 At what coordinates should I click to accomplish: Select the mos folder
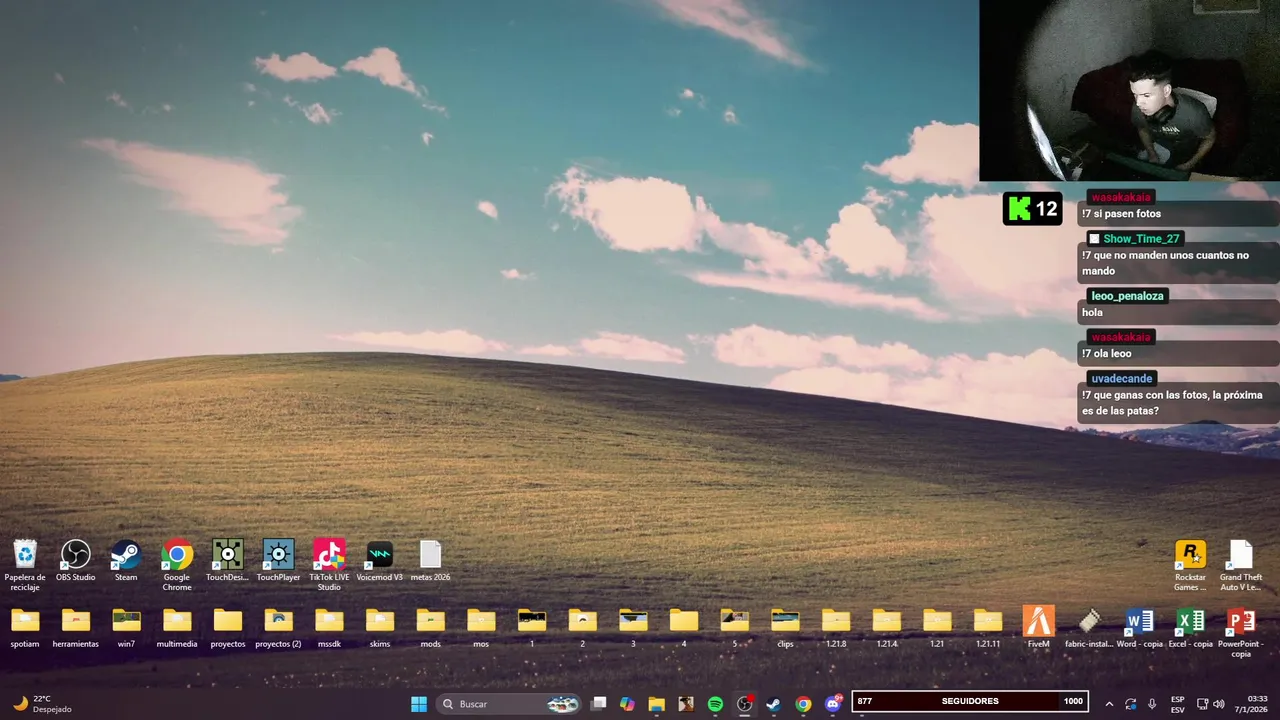point(481,627)
